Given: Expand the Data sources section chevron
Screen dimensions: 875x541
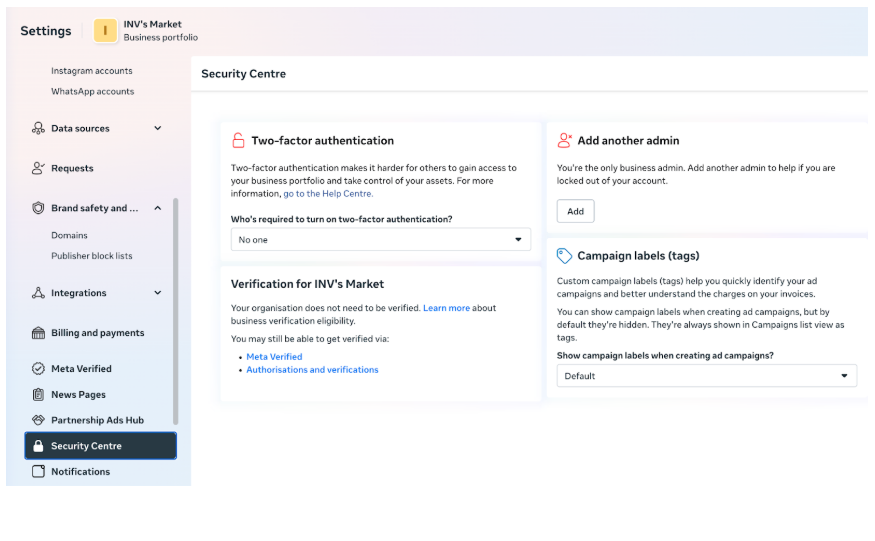Looking at the screenshot, I should click(158, 128).
